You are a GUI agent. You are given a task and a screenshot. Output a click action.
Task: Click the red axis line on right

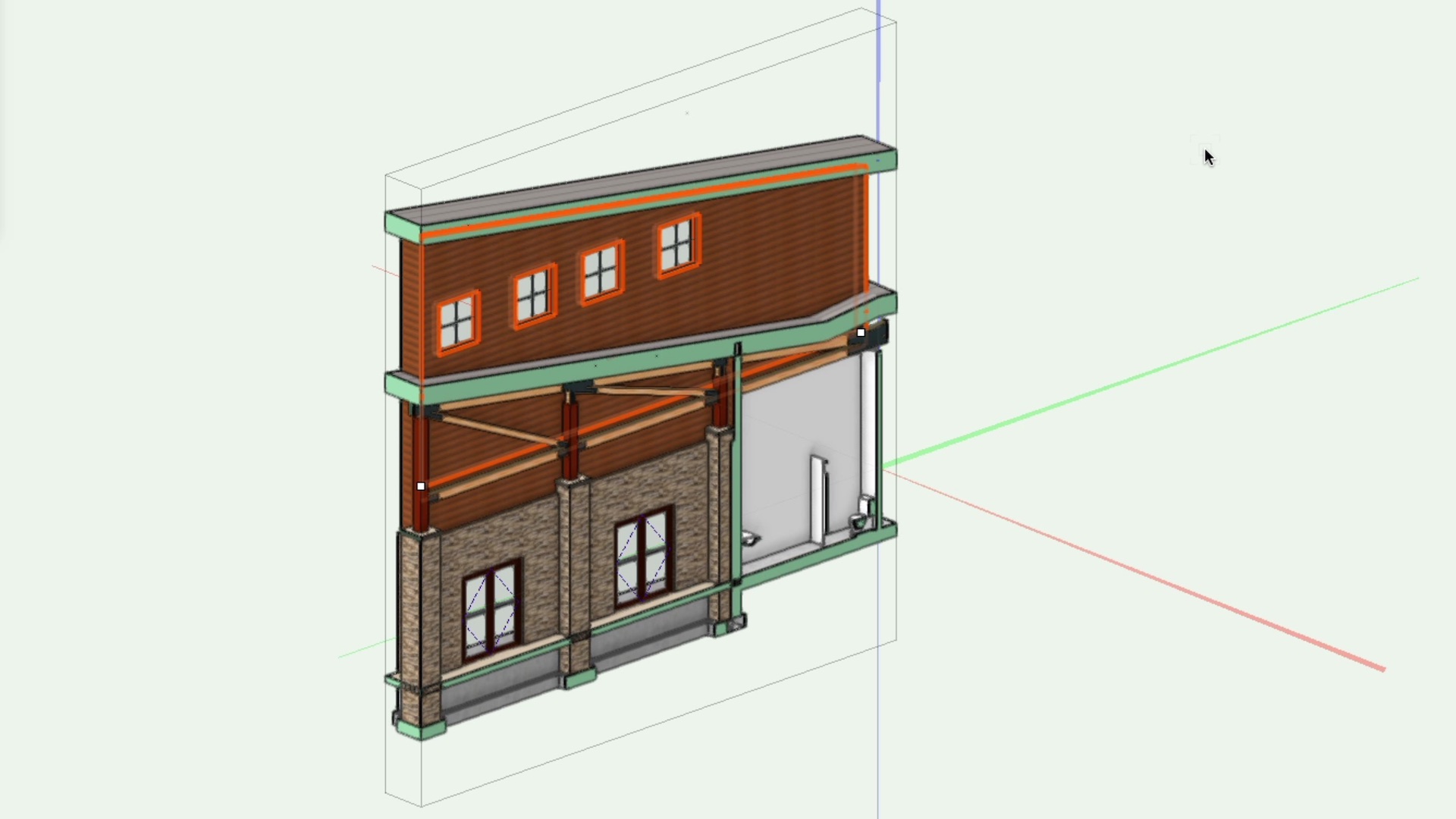pyautogui.click(x=1137, y=570)
